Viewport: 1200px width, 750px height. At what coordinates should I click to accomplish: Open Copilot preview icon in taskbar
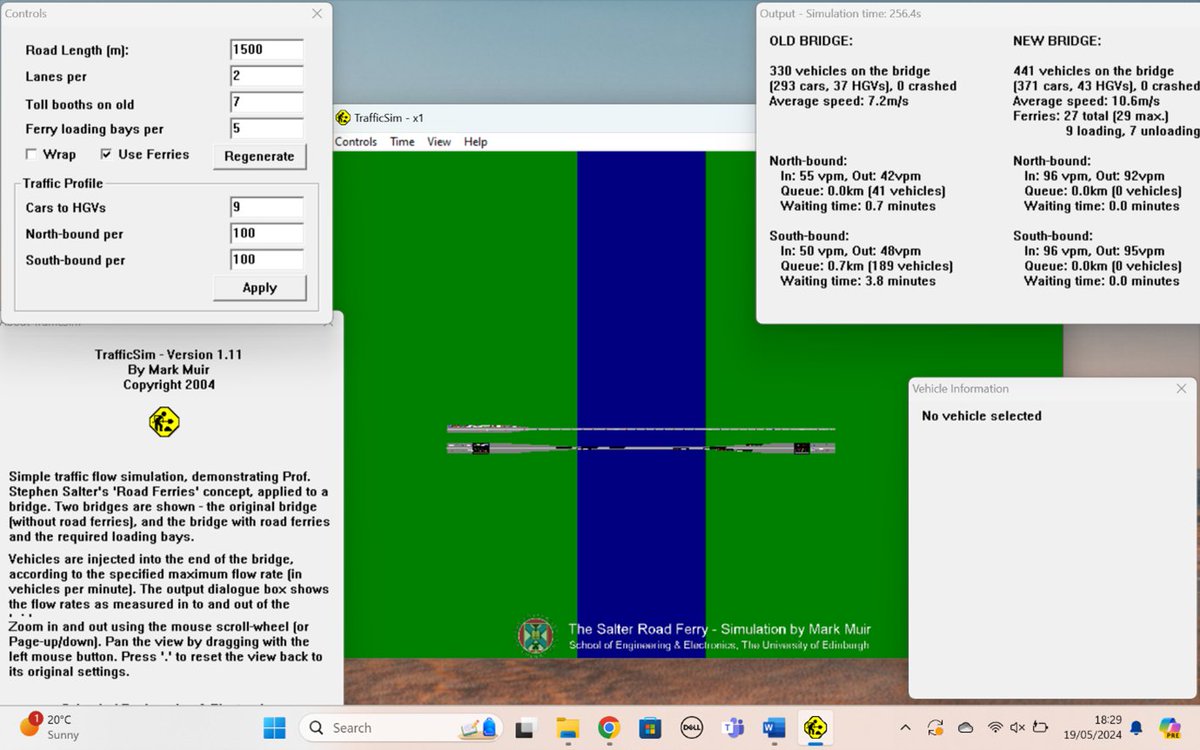[x=1170, y=727]
